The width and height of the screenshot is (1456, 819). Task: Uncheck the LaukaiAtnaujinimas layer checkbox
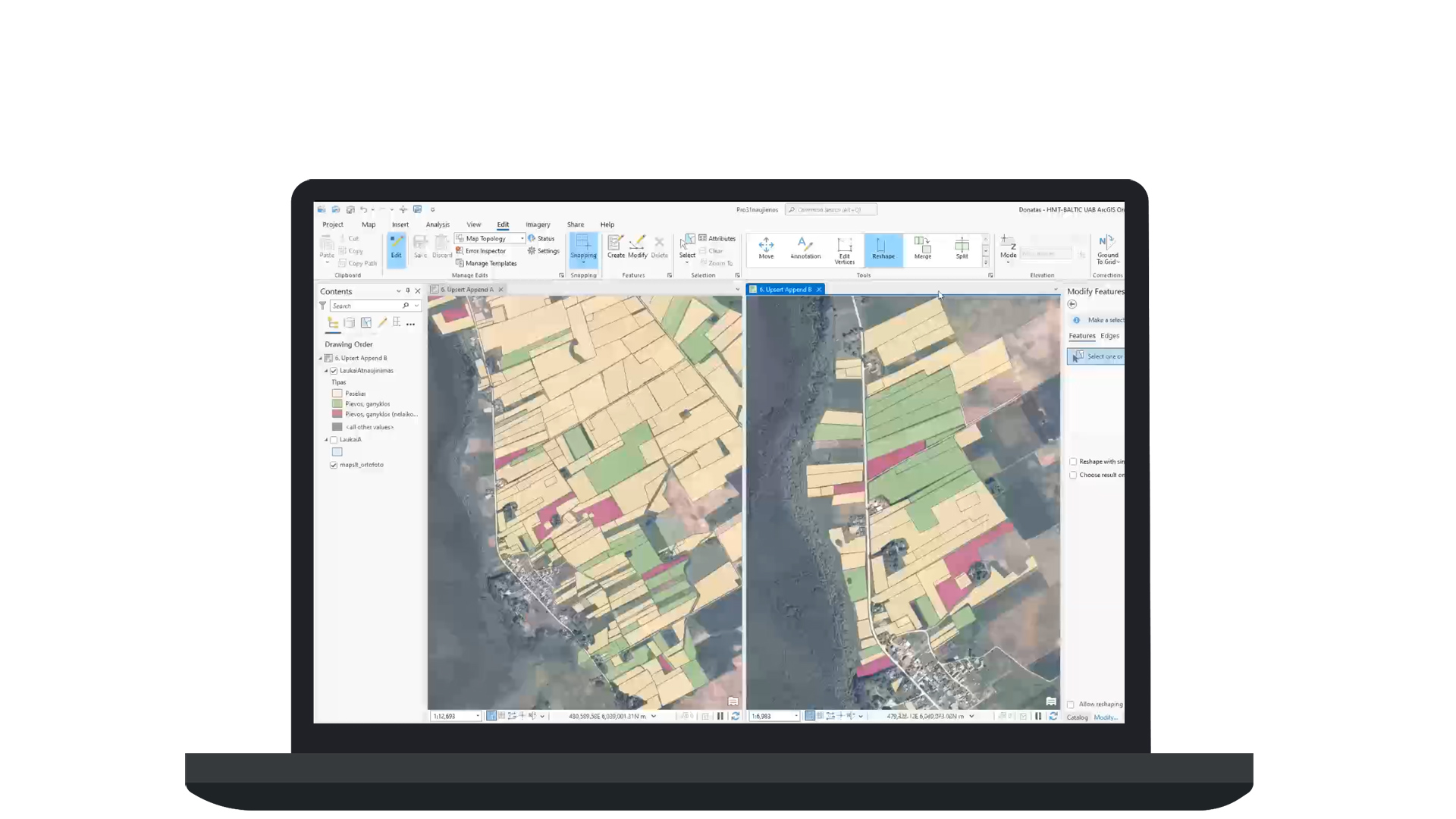click(334, 371)
